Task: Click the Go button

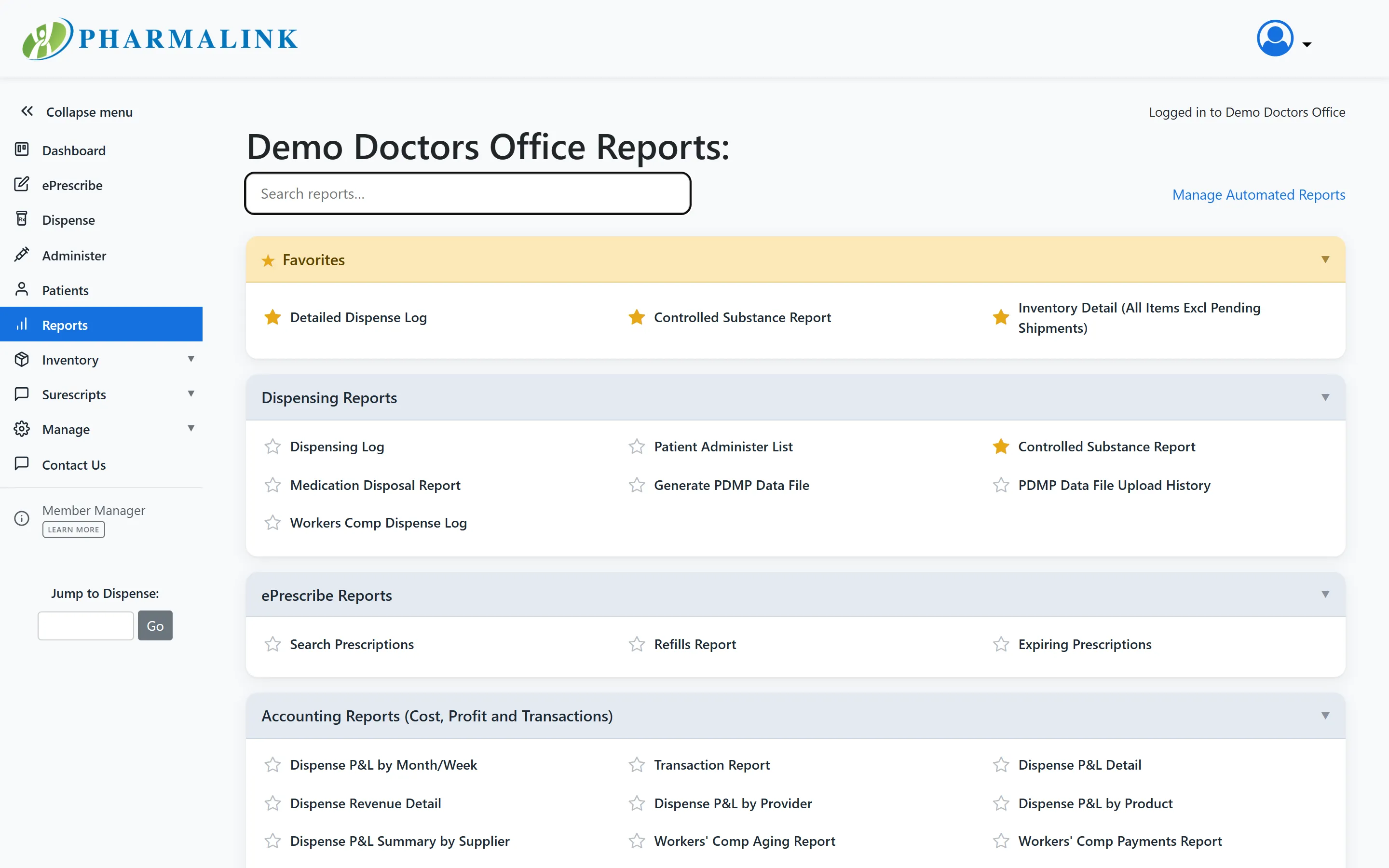Action: pos(155,625)
